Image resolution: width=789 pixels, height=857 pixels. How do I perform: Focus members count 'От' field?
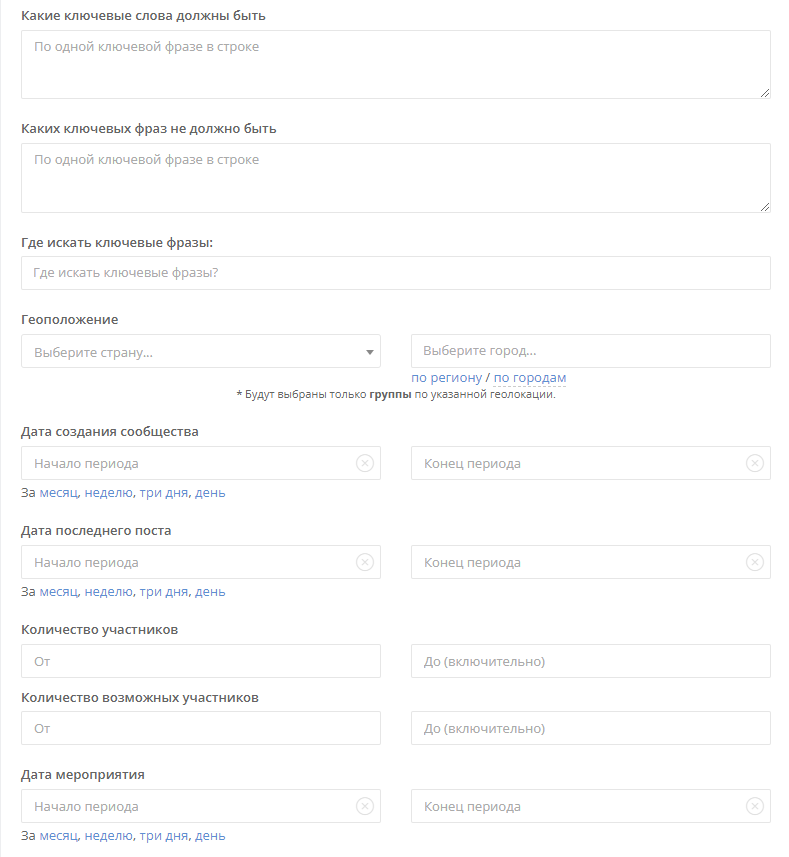pos(201,661)
